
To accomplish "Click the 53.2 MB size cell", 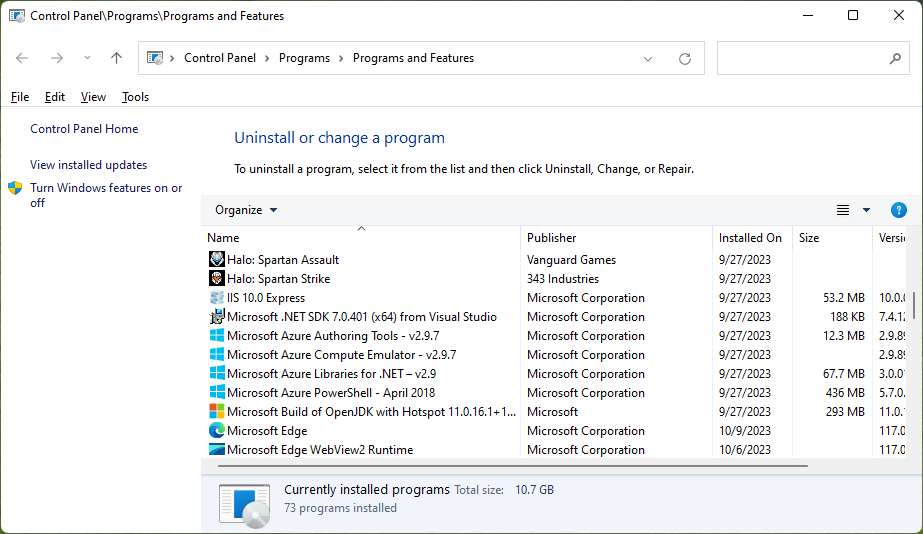I will tap(844, 297).
